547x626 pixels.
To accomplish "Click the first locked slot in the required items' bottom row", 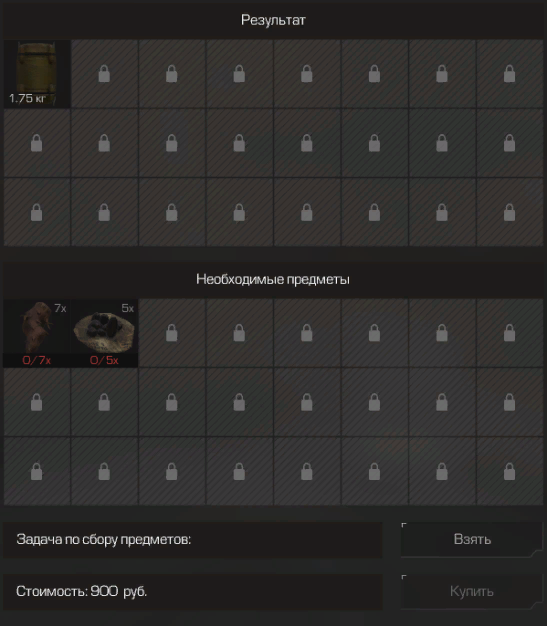I will (37, 471).
